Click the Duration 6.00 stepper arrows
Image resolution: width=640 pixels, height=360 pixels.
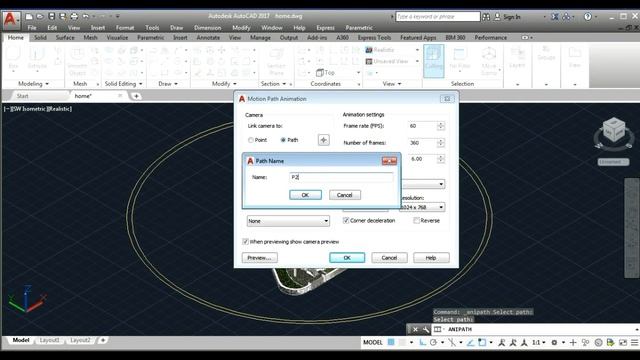point(440,159)
